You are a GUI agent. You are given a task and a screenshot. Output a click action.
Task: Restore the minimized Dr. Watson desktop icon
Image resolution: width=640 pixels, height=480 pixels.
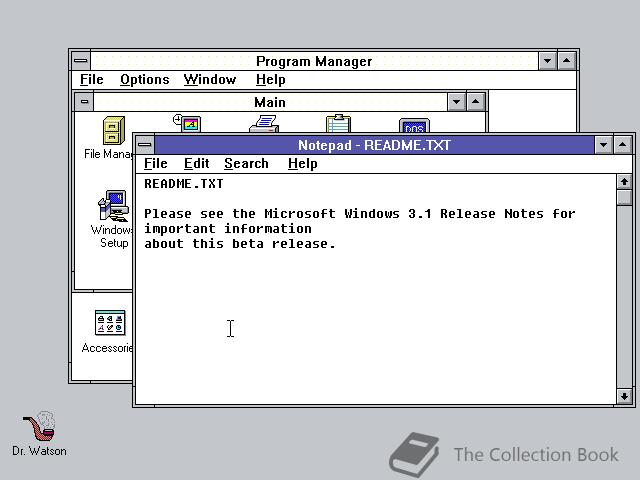(39, 426)
